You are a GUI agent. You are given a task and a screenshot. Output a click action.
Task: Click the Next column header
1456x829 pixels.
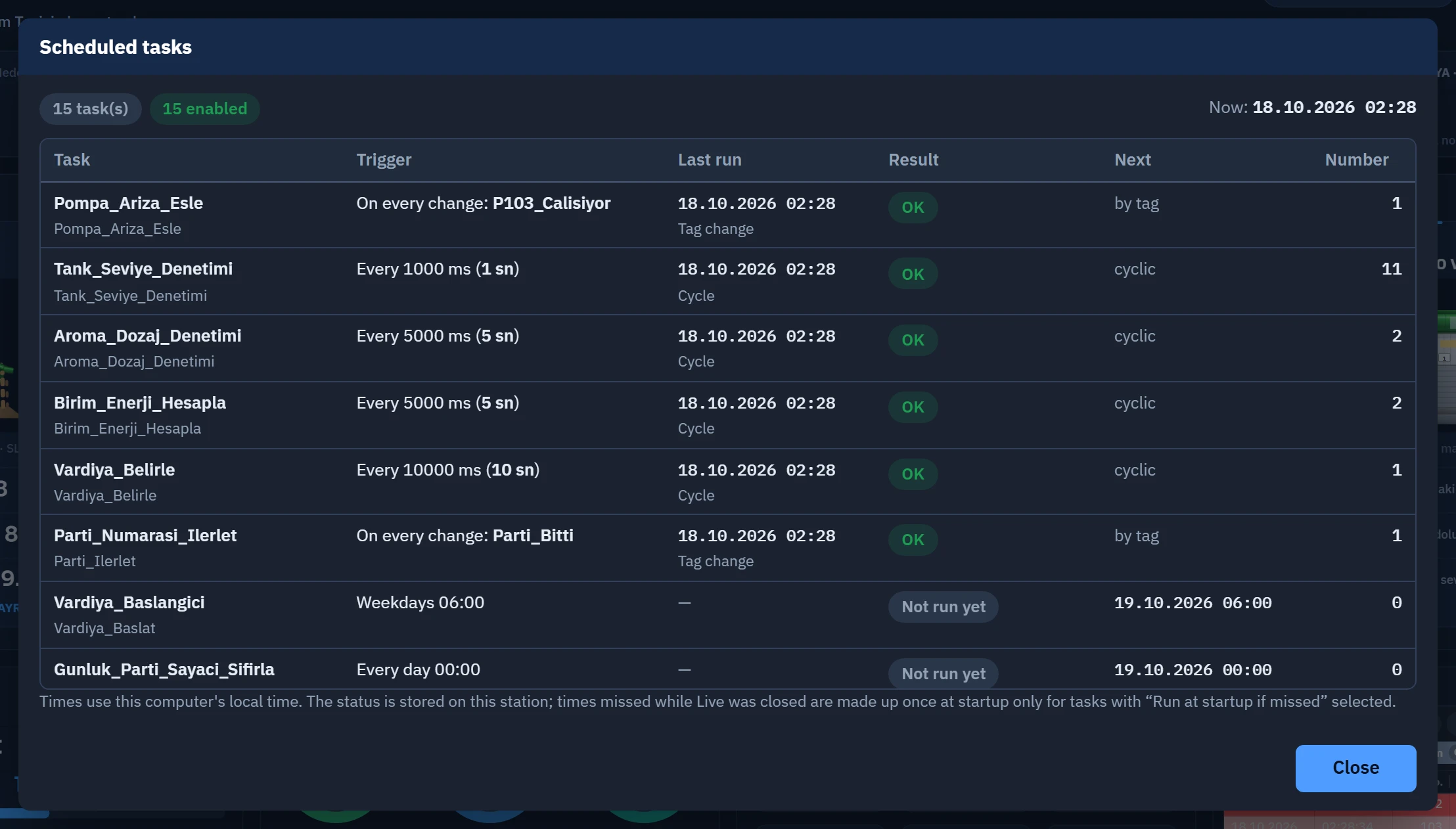click(x=1133, y=160)
